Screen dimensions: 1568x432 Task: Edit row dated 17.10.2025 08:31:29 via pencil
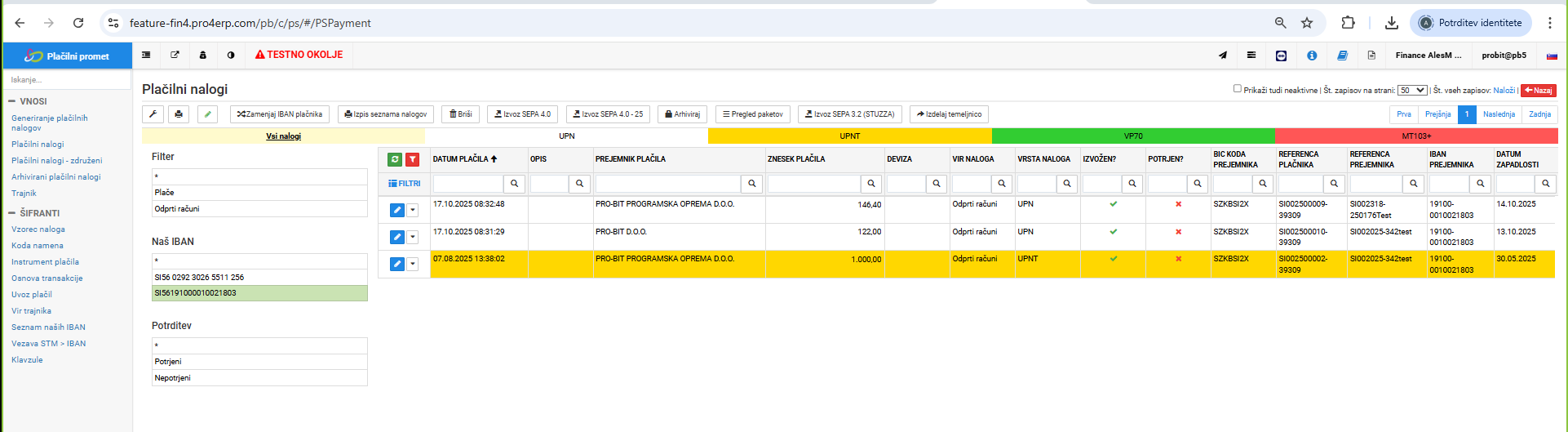[x=396, y=237]
